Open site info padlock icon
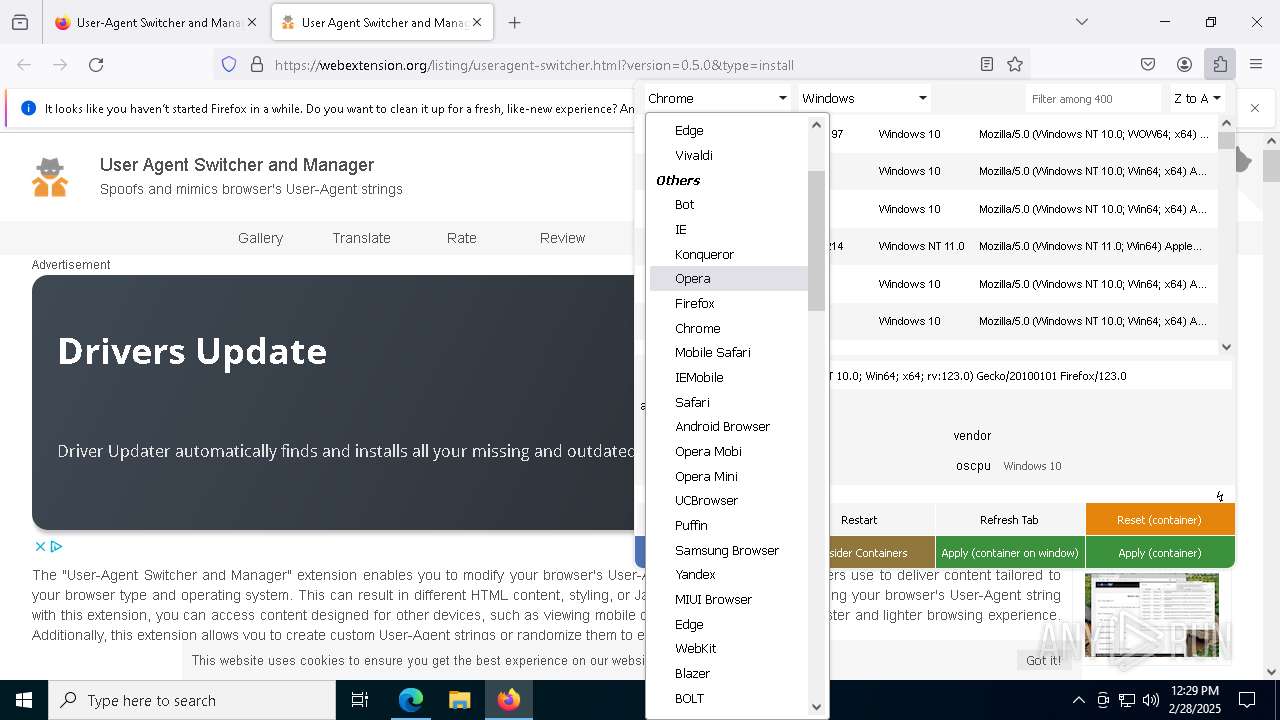 click(x=257, y=65)
